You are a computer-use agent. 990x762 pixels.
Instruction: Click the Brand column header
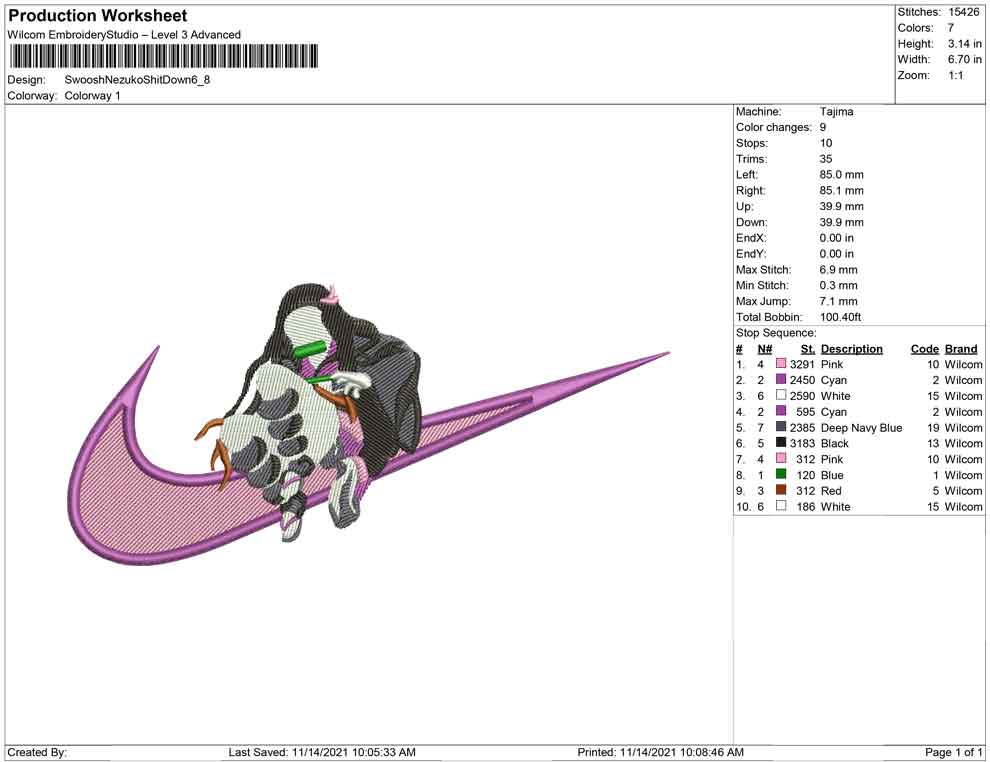click(961, 349)
